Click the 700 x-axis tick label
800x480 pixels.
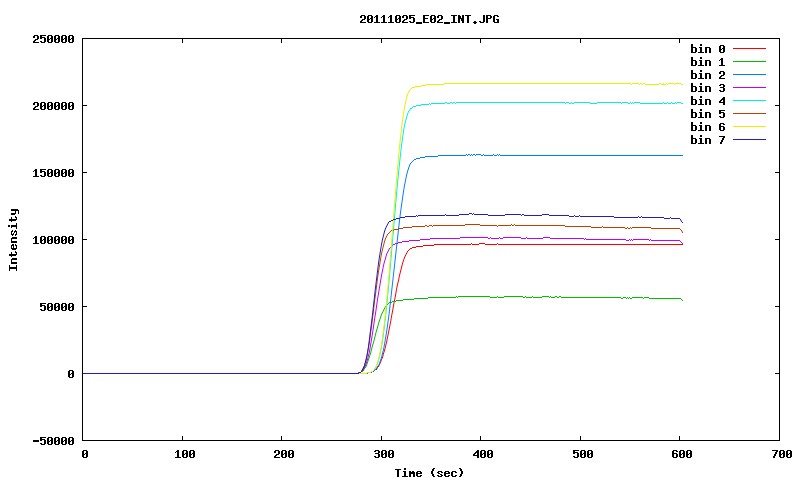tap(782, 454)
